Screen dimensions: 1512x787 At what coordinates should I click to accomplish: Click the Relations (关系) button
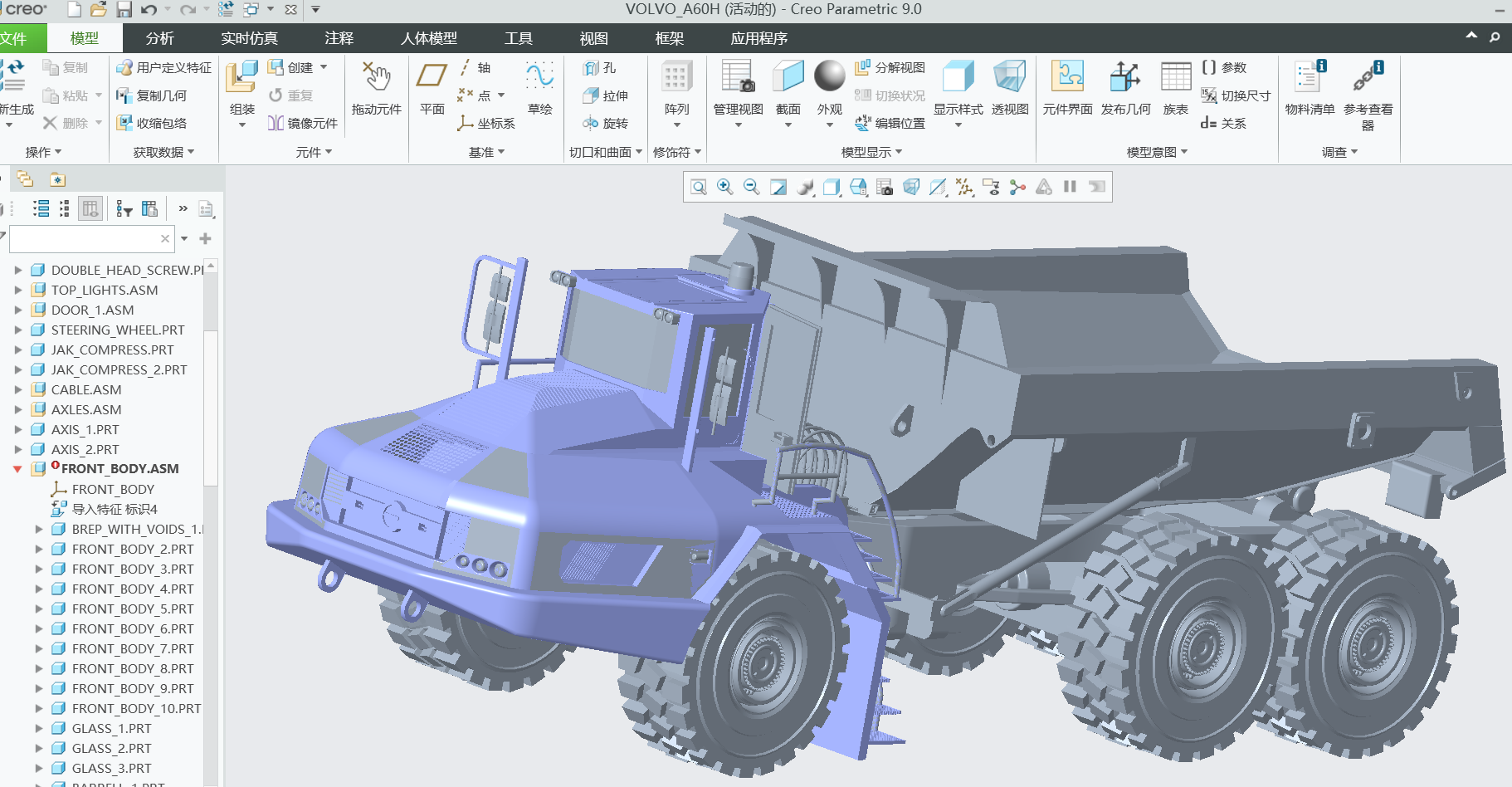(1224, 123)
